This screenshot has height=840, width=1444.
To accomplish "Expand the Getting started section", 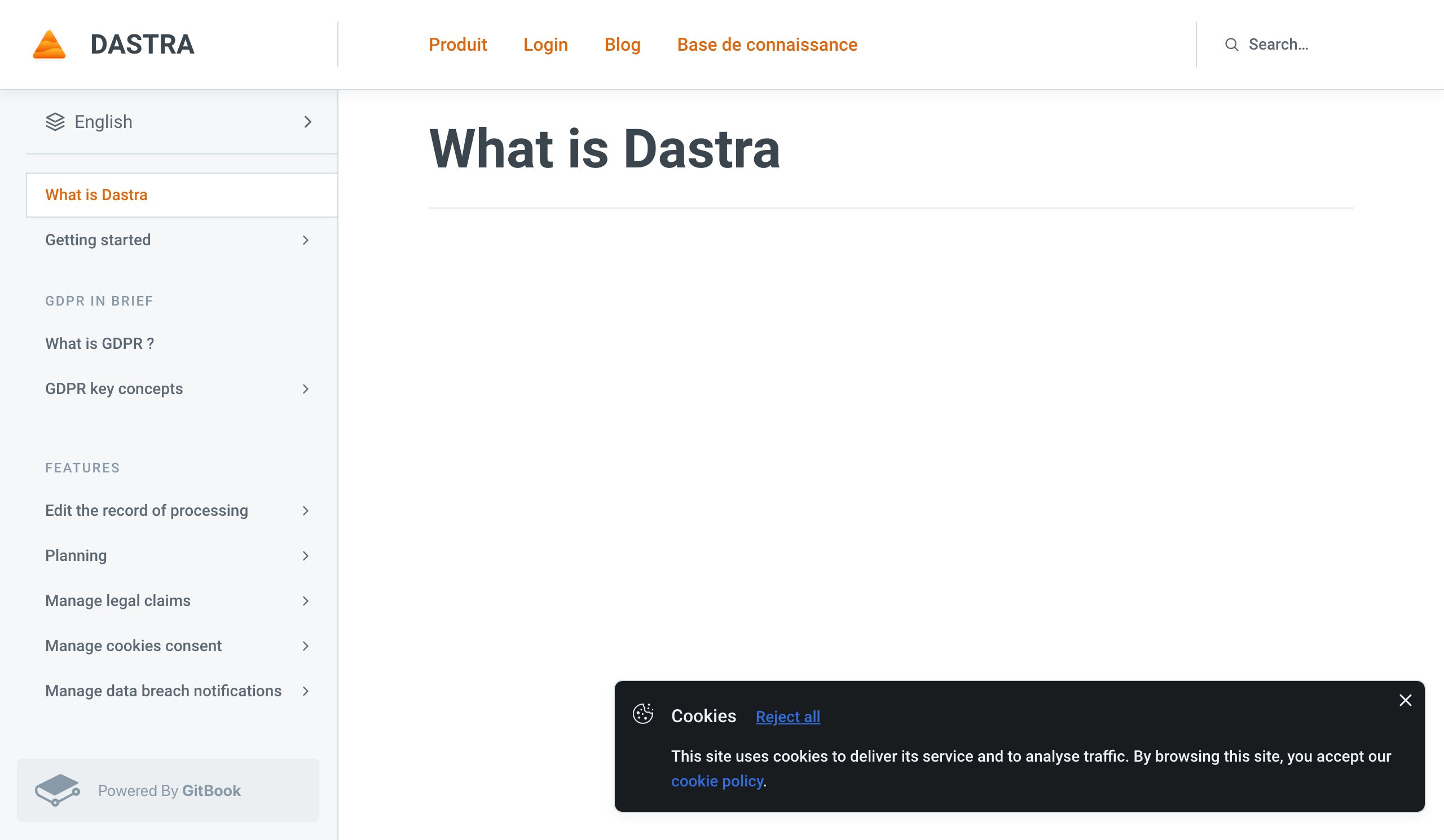I will 305,240.
